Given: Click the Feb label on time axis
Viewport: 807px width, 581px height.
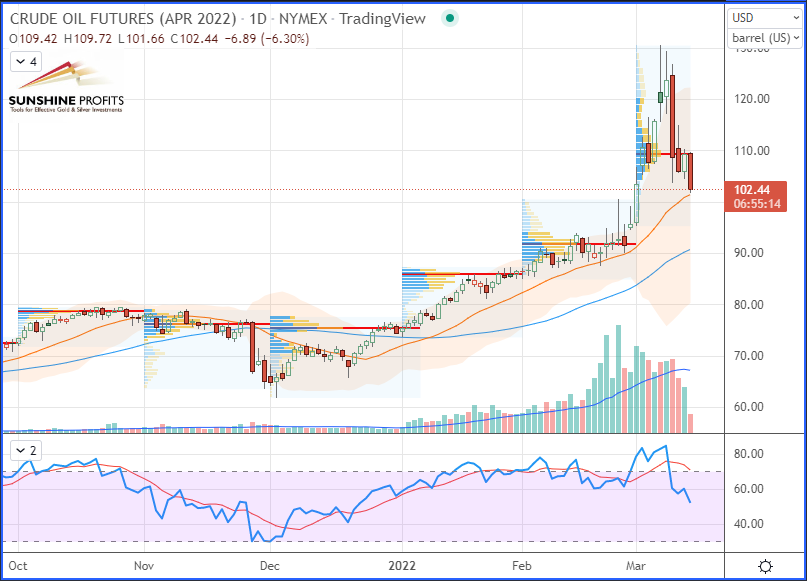Looking at the screenshot, I should tap(522, 566).
